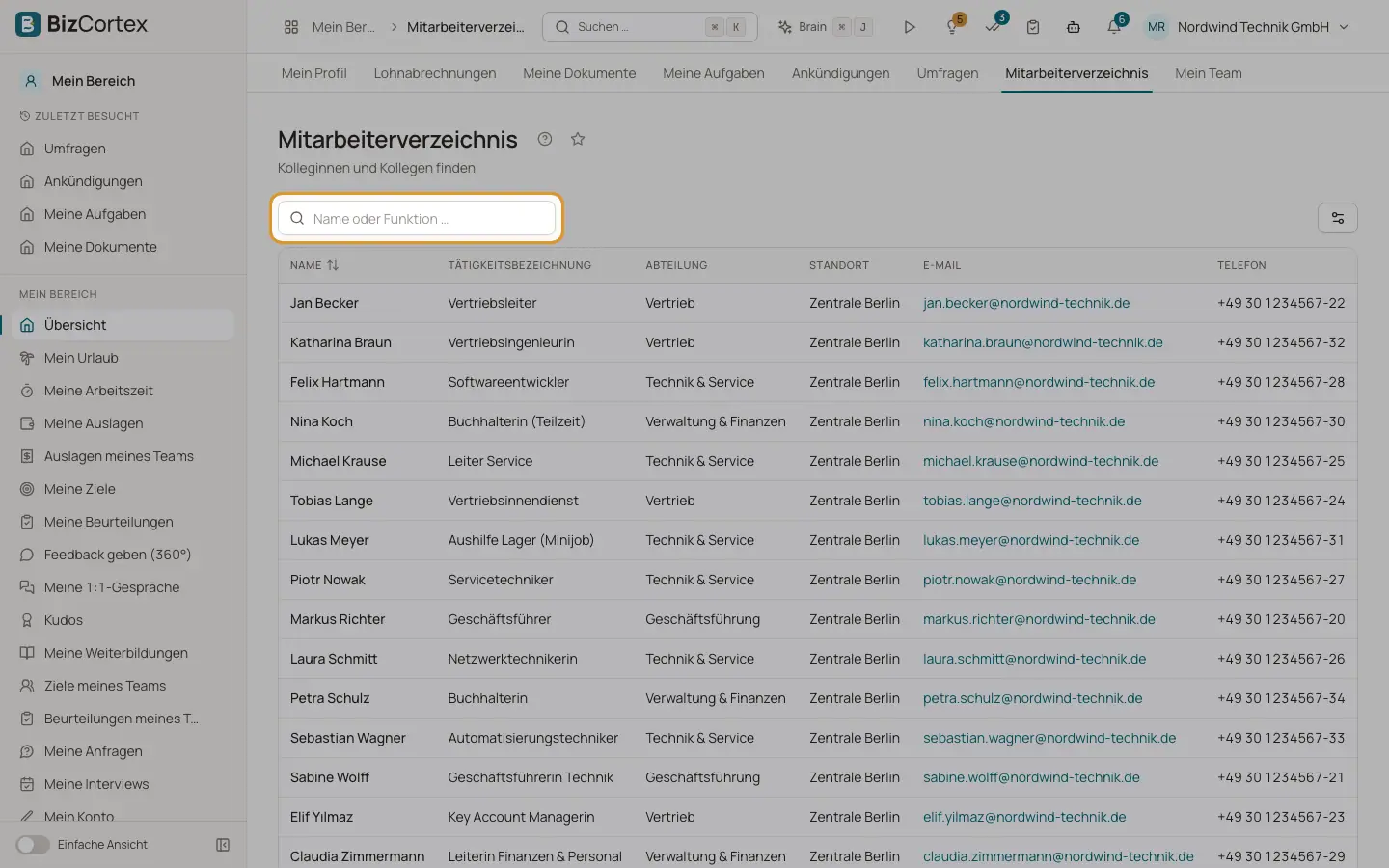This screenshot has height=868, width=1389.
Task: Click Mein Bereich sidebar header
Action: (x=93, y=81)
